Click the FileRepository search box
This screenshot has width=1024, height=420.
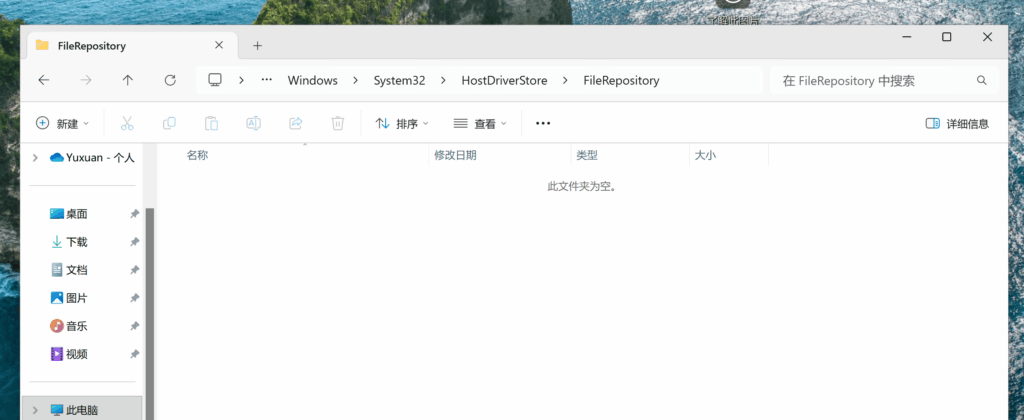[870, 80]
